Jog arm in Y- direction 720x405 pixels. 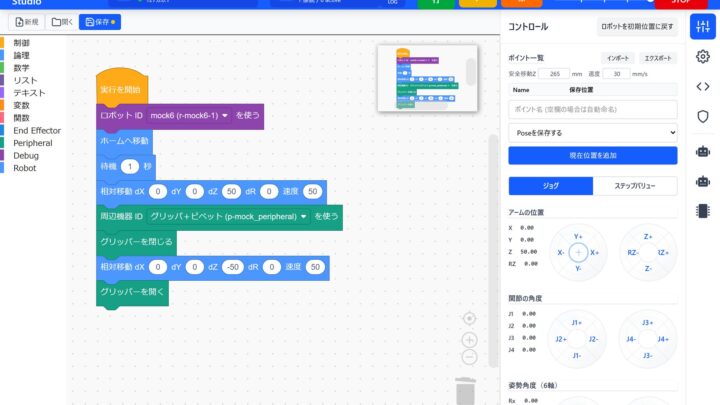[578, 269]
